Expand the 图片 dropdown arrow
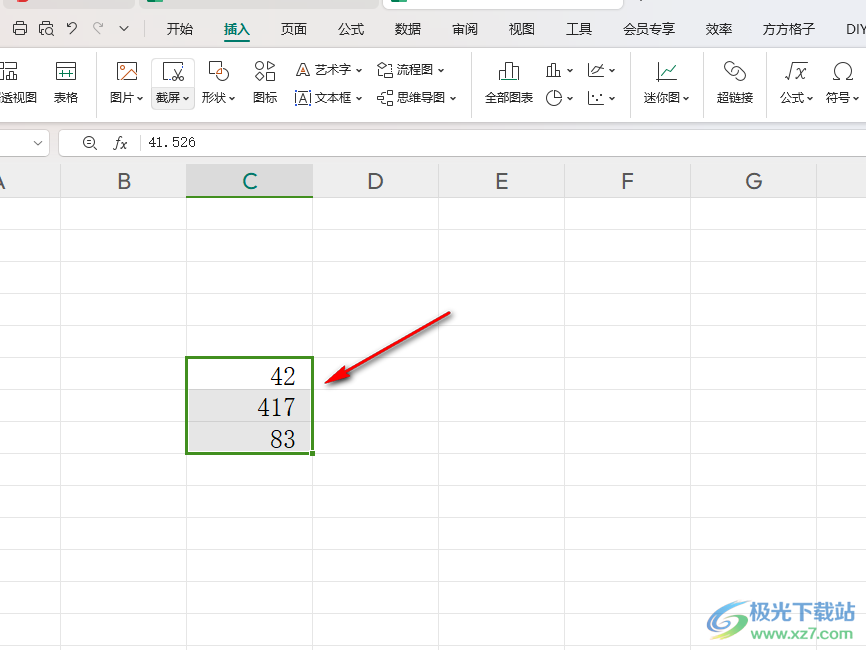Screen dimensions: 866x650 pos(140,98)
